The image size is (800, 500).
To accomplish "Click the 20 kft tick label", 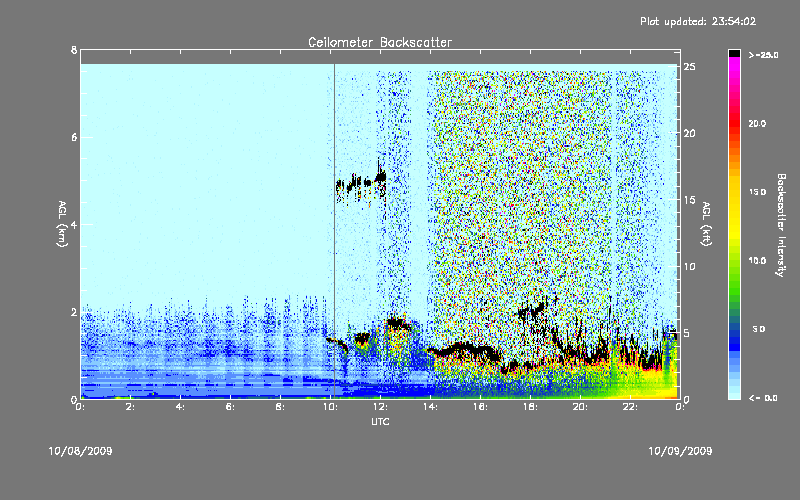I will coord(690,133).
